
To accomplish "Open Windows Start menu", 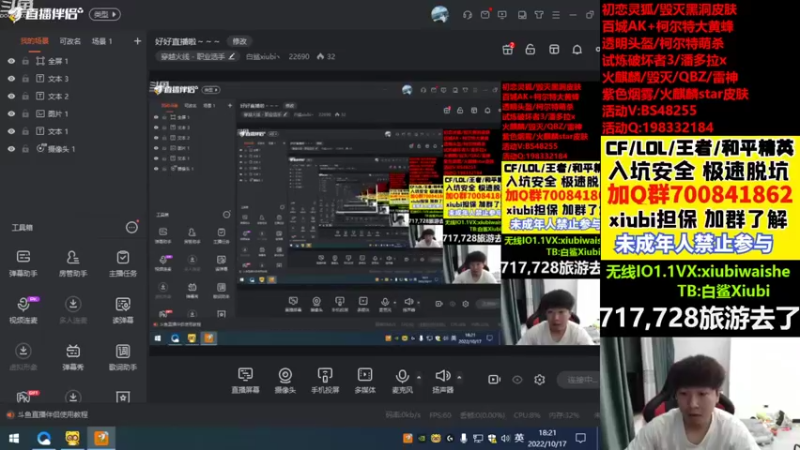I will click(x=14, y=438).
